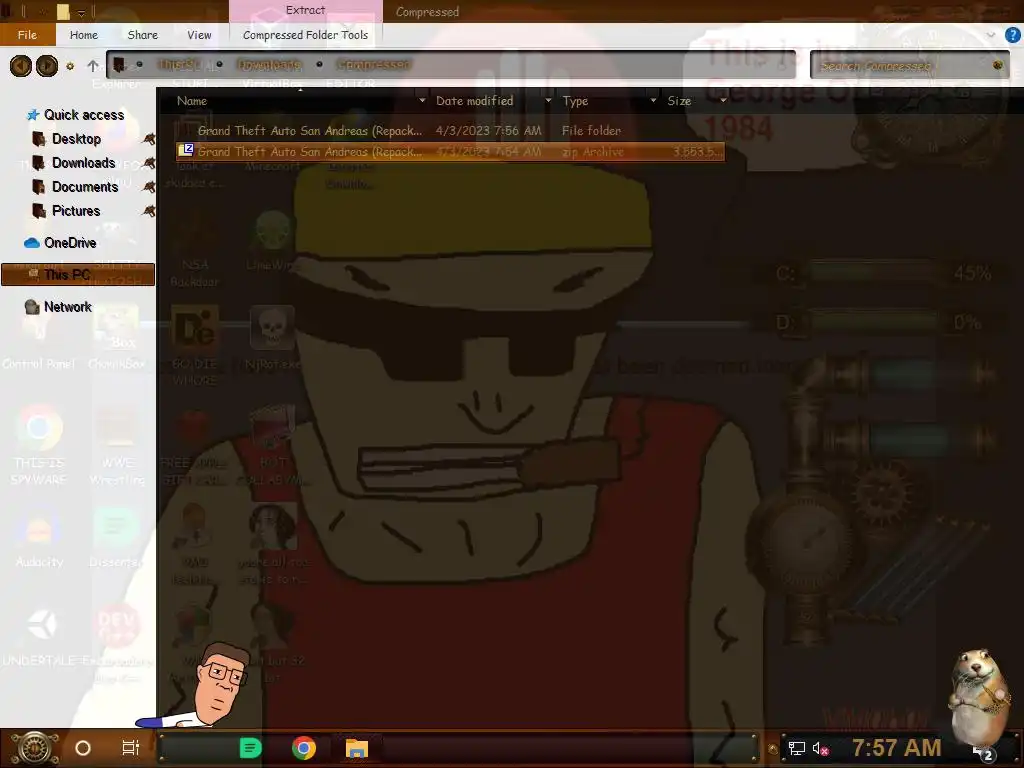Open network status in the system tray
The height and width of the screenshot is (768, 1024).
point(797,748)
